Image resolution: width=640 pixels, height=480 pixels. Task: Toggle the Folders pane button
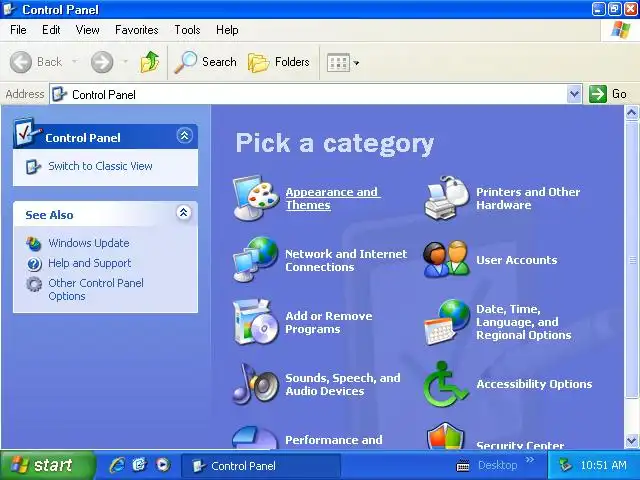[x=279, y=62]
